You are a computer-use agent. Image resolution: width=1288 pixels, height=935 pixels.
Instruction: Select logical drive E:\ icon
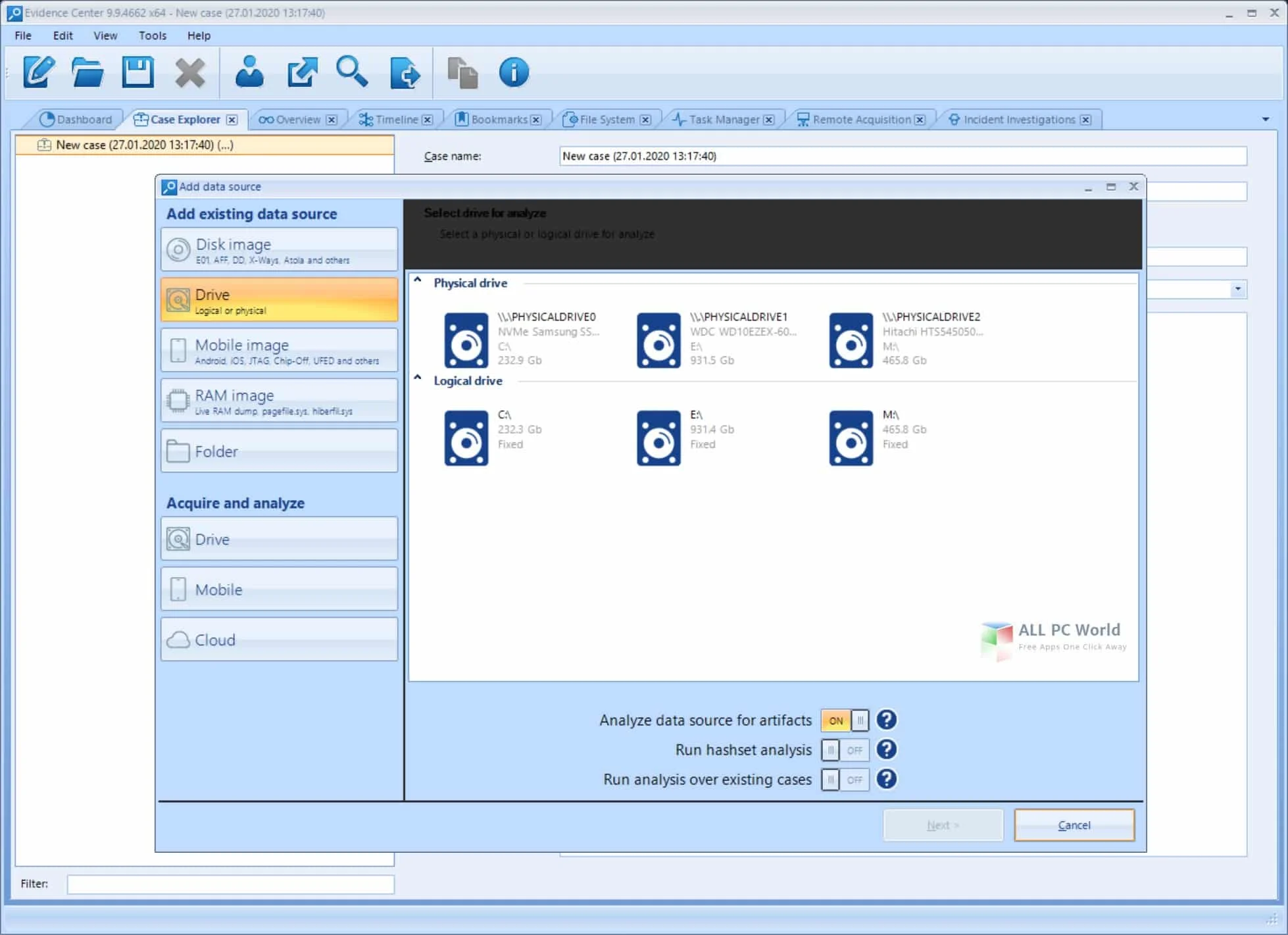point(658,438)
